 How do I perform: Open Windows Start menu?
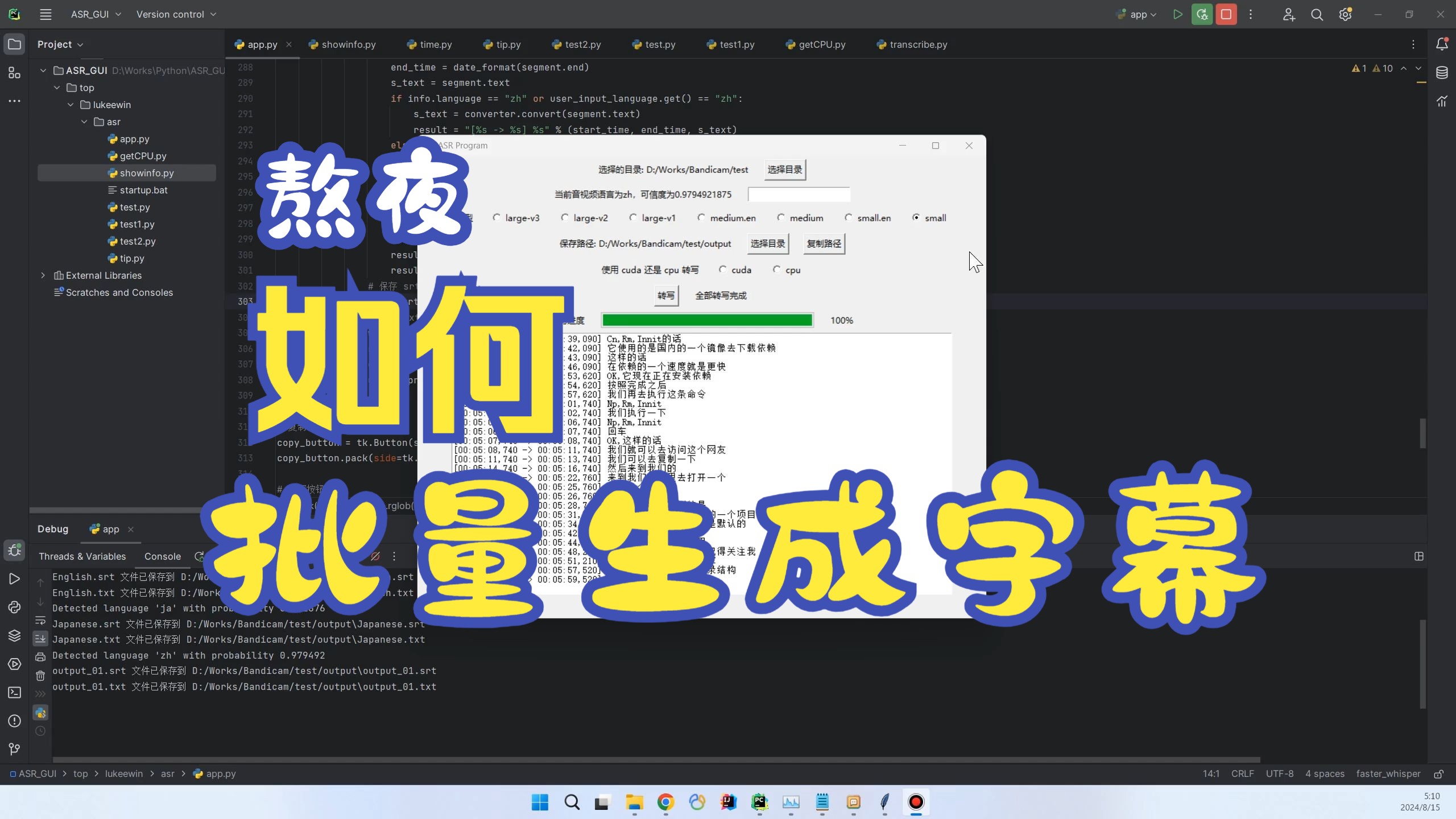coord(540,802)
